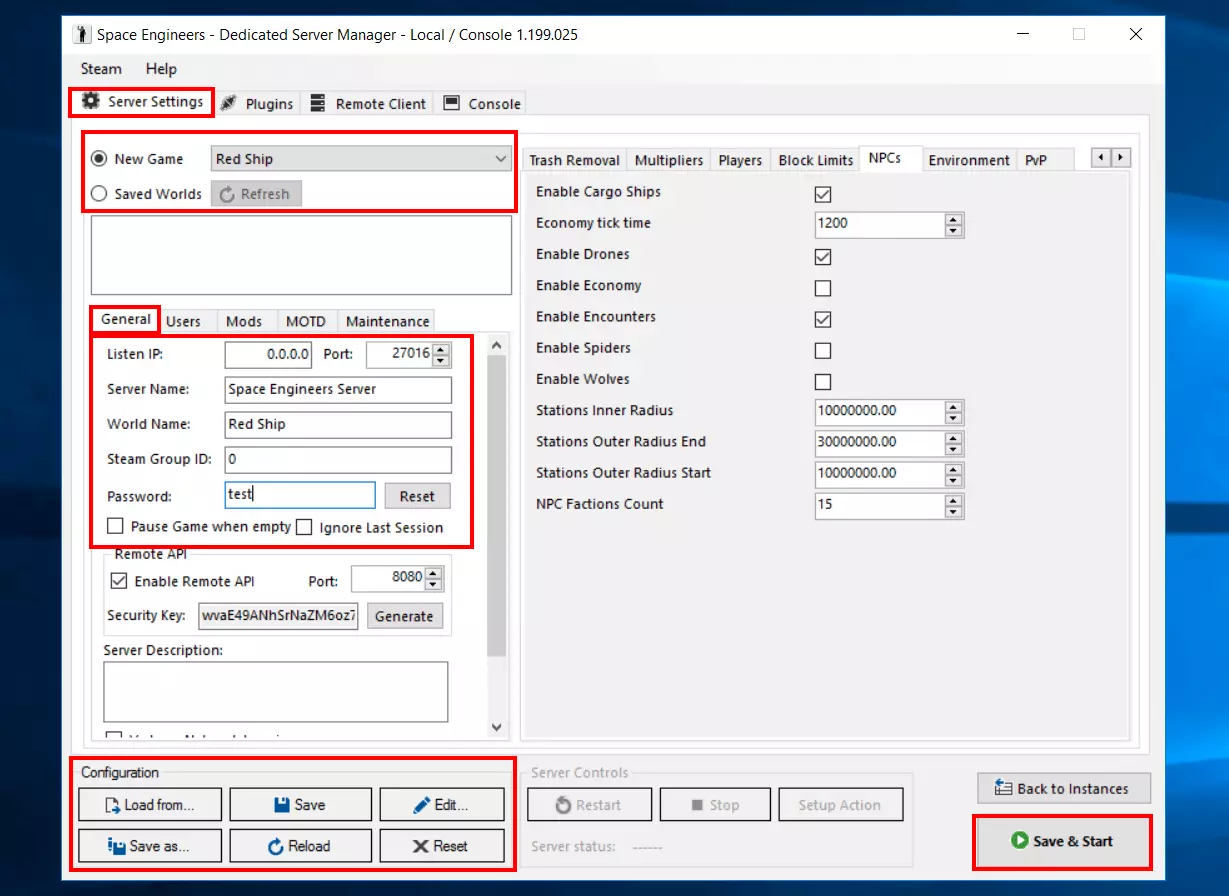Switch to Block Limits tab

[816, 160]
